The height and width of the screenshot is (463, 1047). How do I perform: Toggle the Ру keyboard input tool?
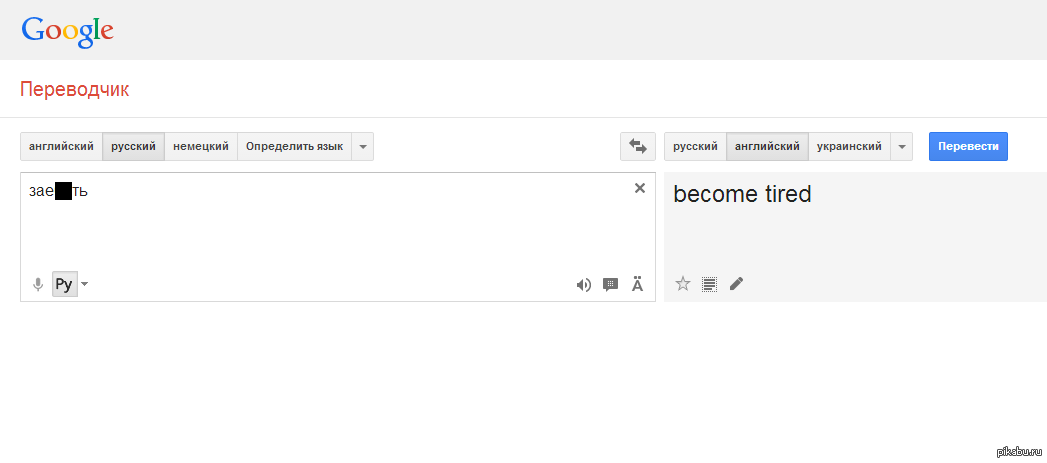(x=64, y=284)
